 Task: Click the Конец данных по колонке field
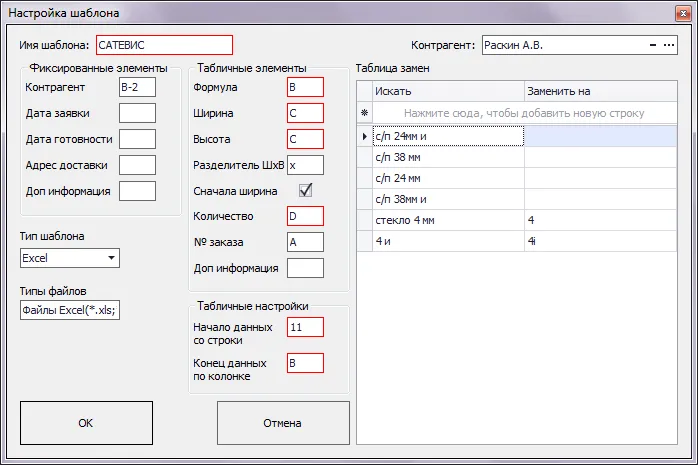point(305,363)
